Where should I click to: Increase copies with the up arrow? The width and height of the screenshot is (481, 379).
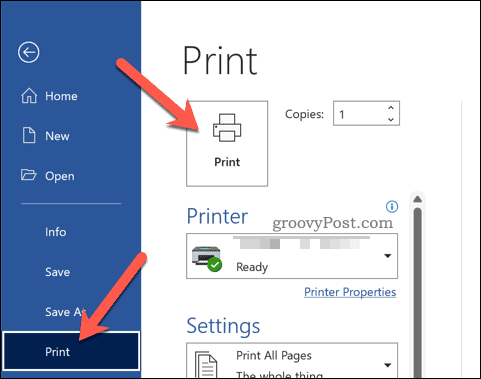(391, 108)
